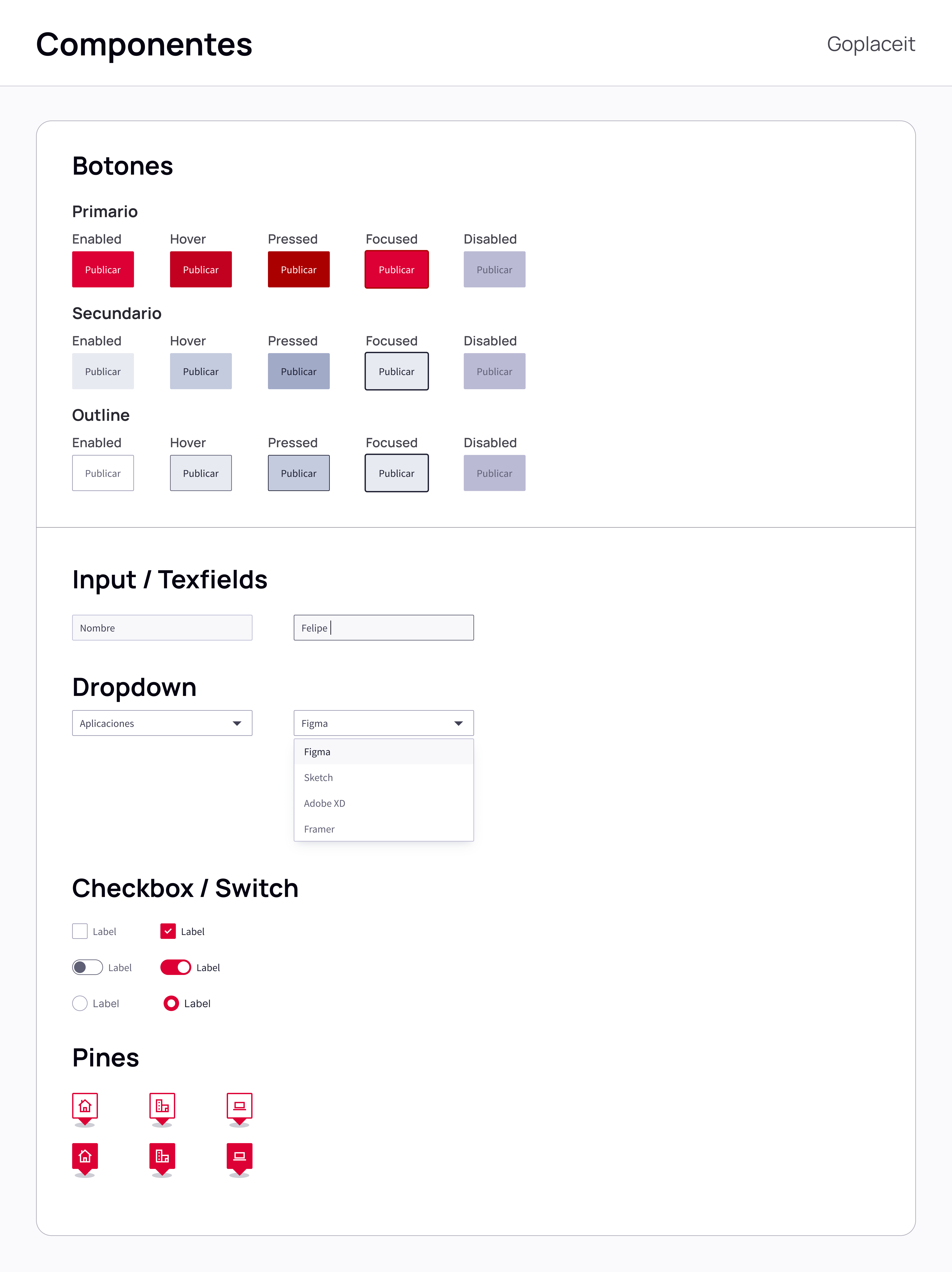The height and width of the screenshot is (1272, 952).
Task: Turn off the red Label switch
Action: pyautogui.click(x=176, y=967)
